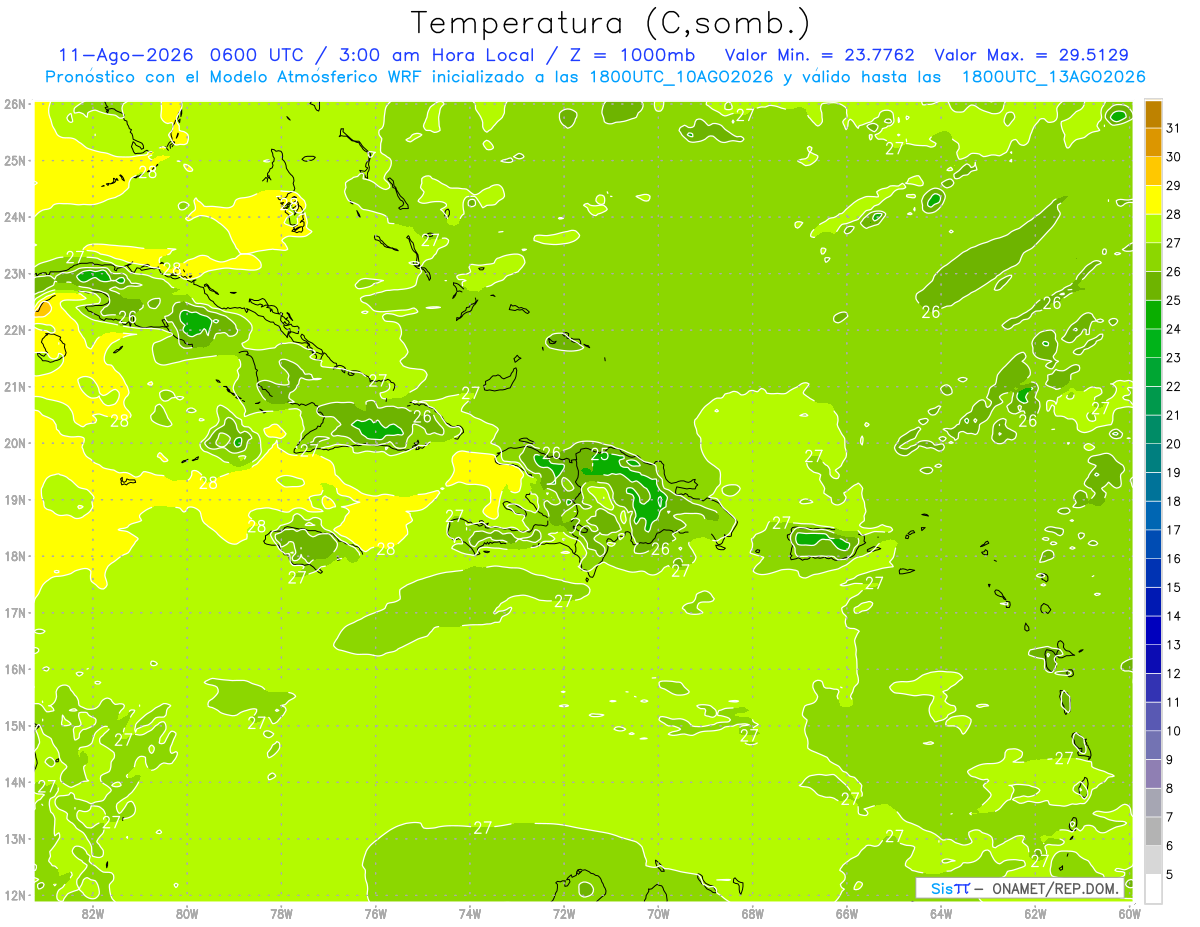Select valid-until time "1800UTC_13AGO2026"
The height and width of the screenshot is (927, 1200).
click(1053, 77)
